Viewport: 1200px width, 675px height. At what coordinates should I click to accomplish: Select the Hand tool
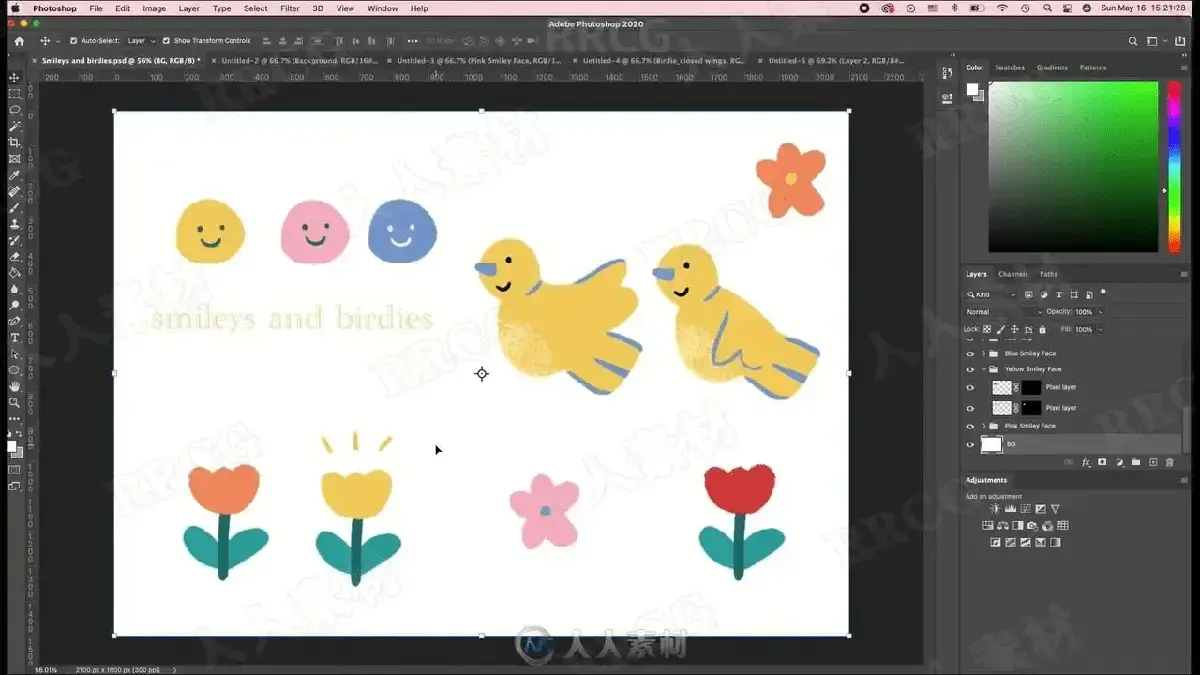coord(15,386)
